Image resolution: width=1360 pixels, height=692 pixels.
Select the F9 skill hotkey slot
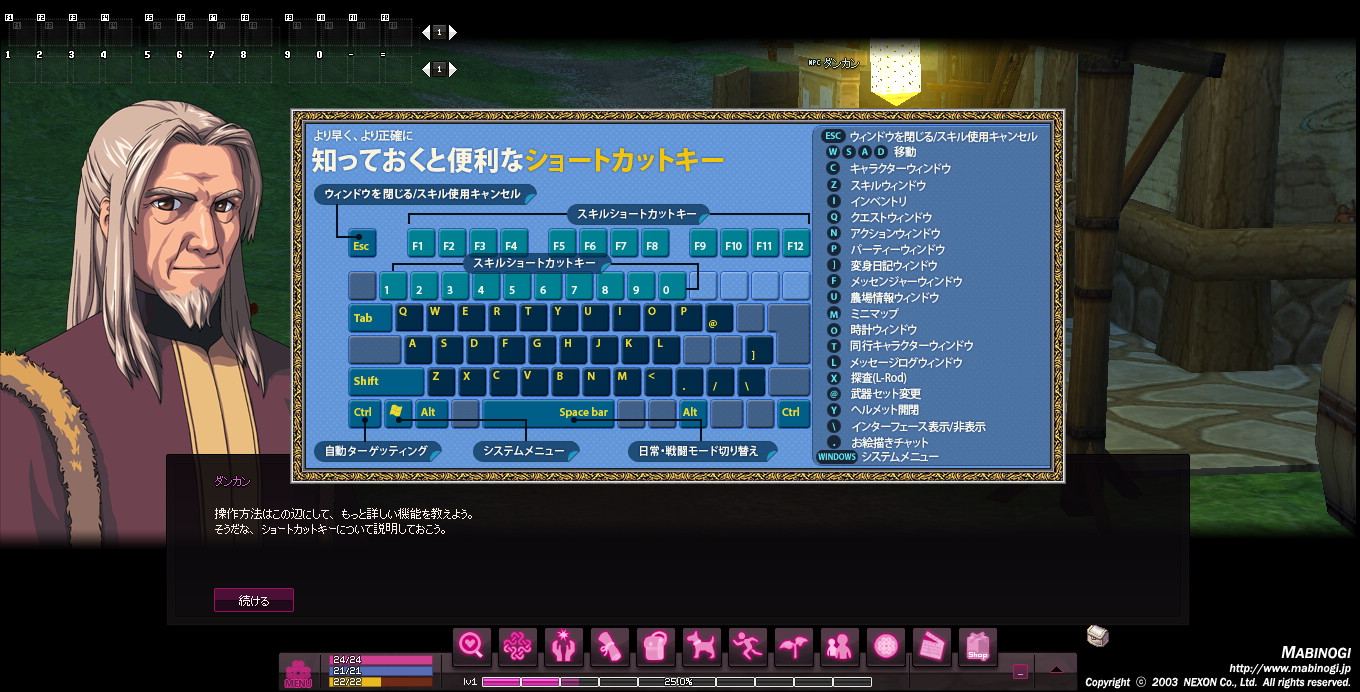[x=300, y=30]
